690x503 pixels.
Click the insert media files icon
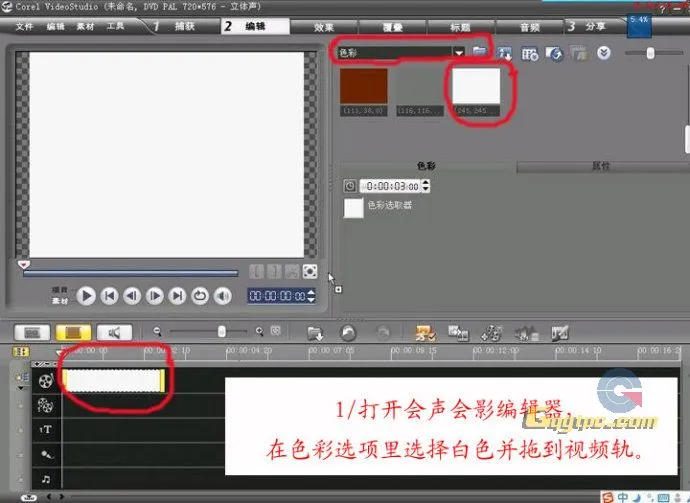pyautogui.click(x=316, y=333)
